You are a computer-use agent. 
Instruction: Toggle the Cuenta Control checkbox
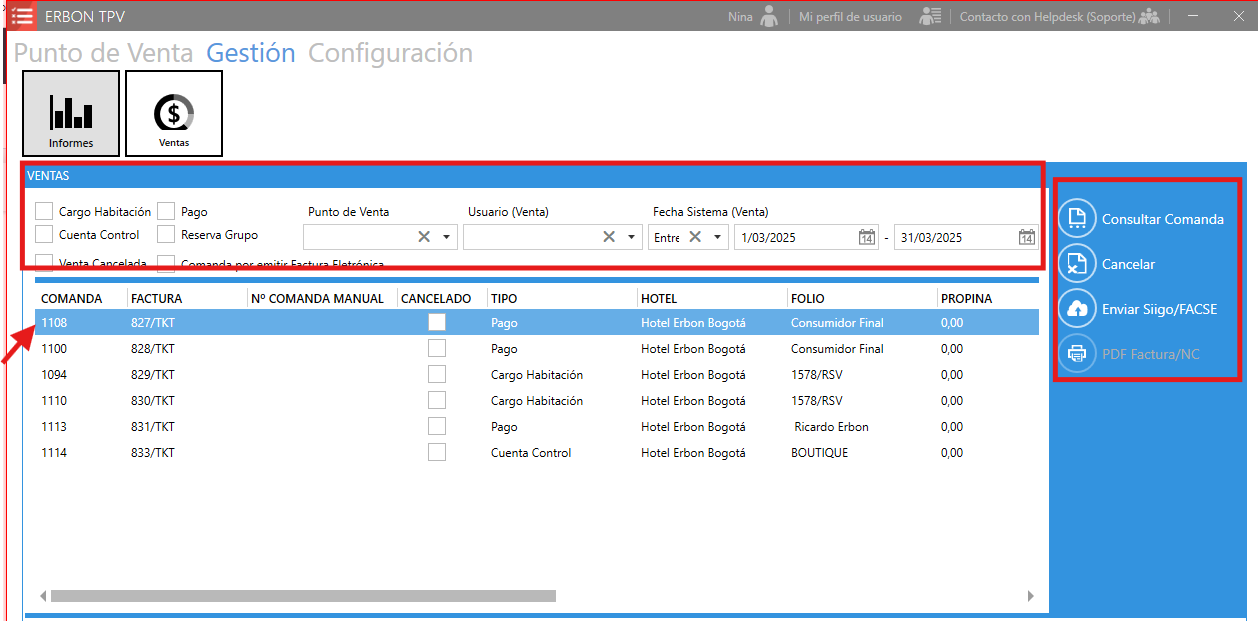44,234
